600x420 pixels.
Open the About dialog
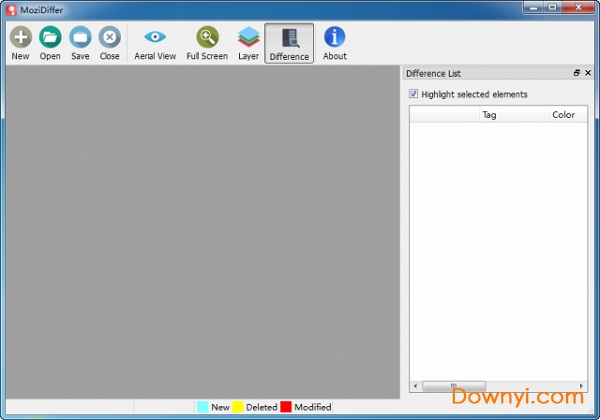pyautogui.click(x=335, y=41)
